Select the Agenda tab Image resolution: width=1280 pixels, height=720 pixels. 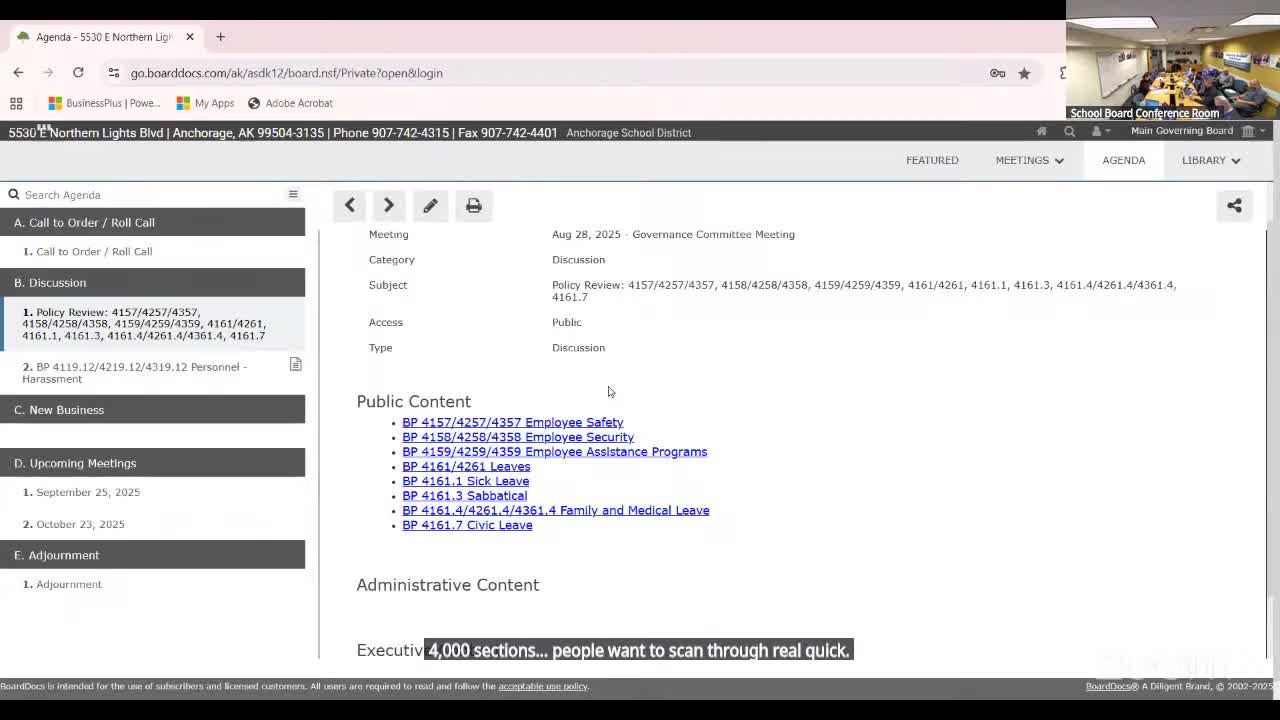pos(1124,160)
